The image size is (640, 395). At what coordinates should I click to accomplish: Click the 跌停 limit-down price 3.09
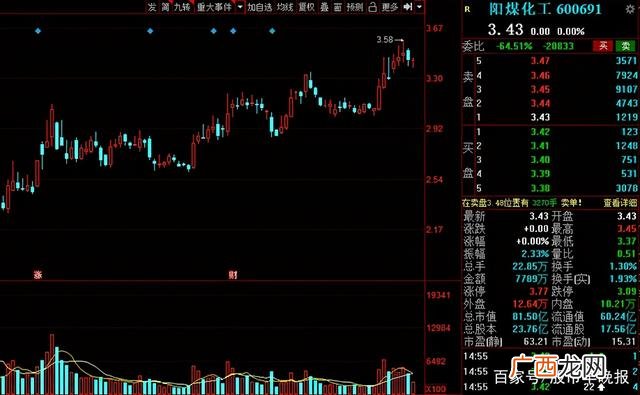pyautogui.click(x=627, y=291)
